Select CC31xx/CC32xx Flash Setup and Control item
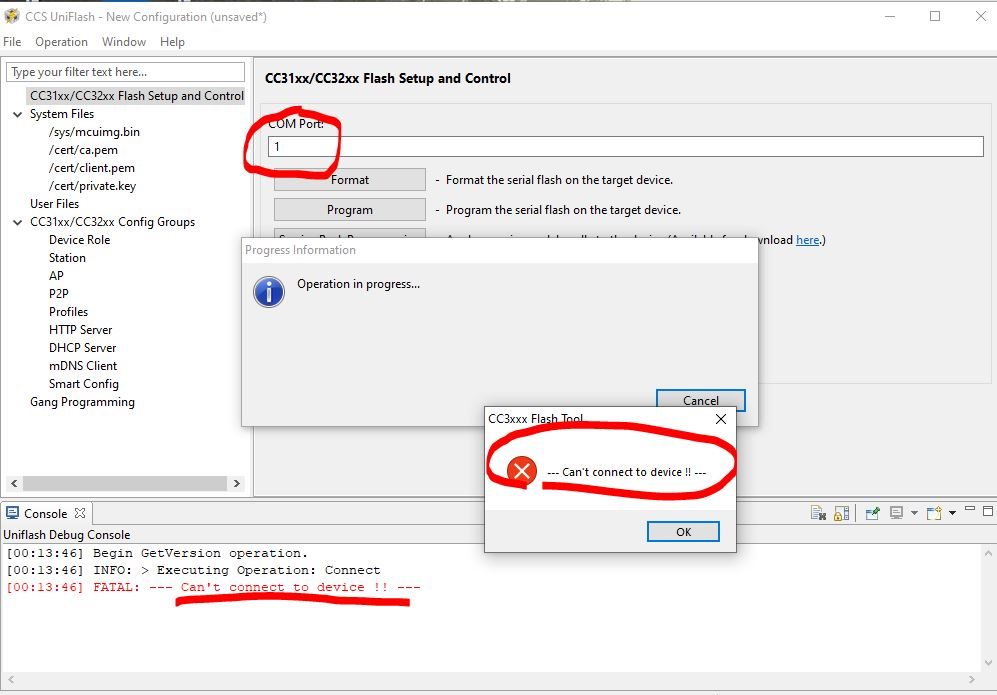This screenshot has height=695, width=997. [136, 95]
